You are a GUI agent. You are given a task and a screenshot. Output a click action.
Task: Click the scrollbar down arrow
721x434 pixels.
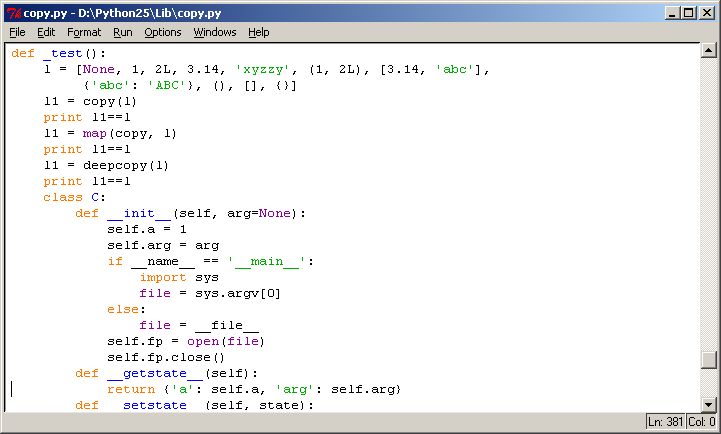(709, 405)
